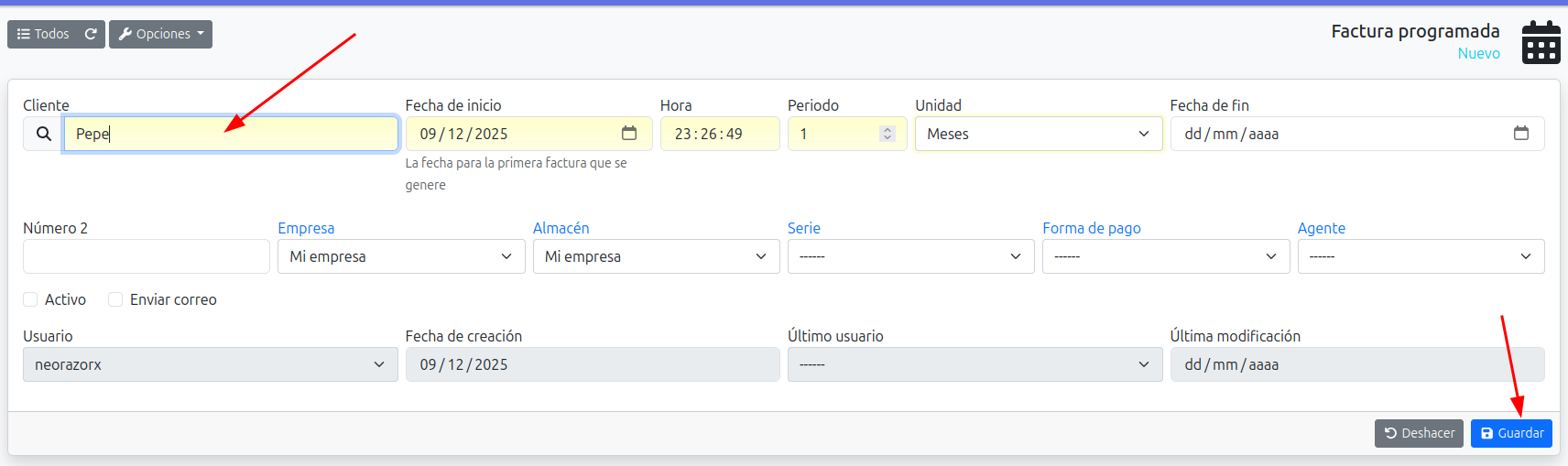Click the large calendar icon top right
Screen dimensions: 1568x466
click(1541, 42)
